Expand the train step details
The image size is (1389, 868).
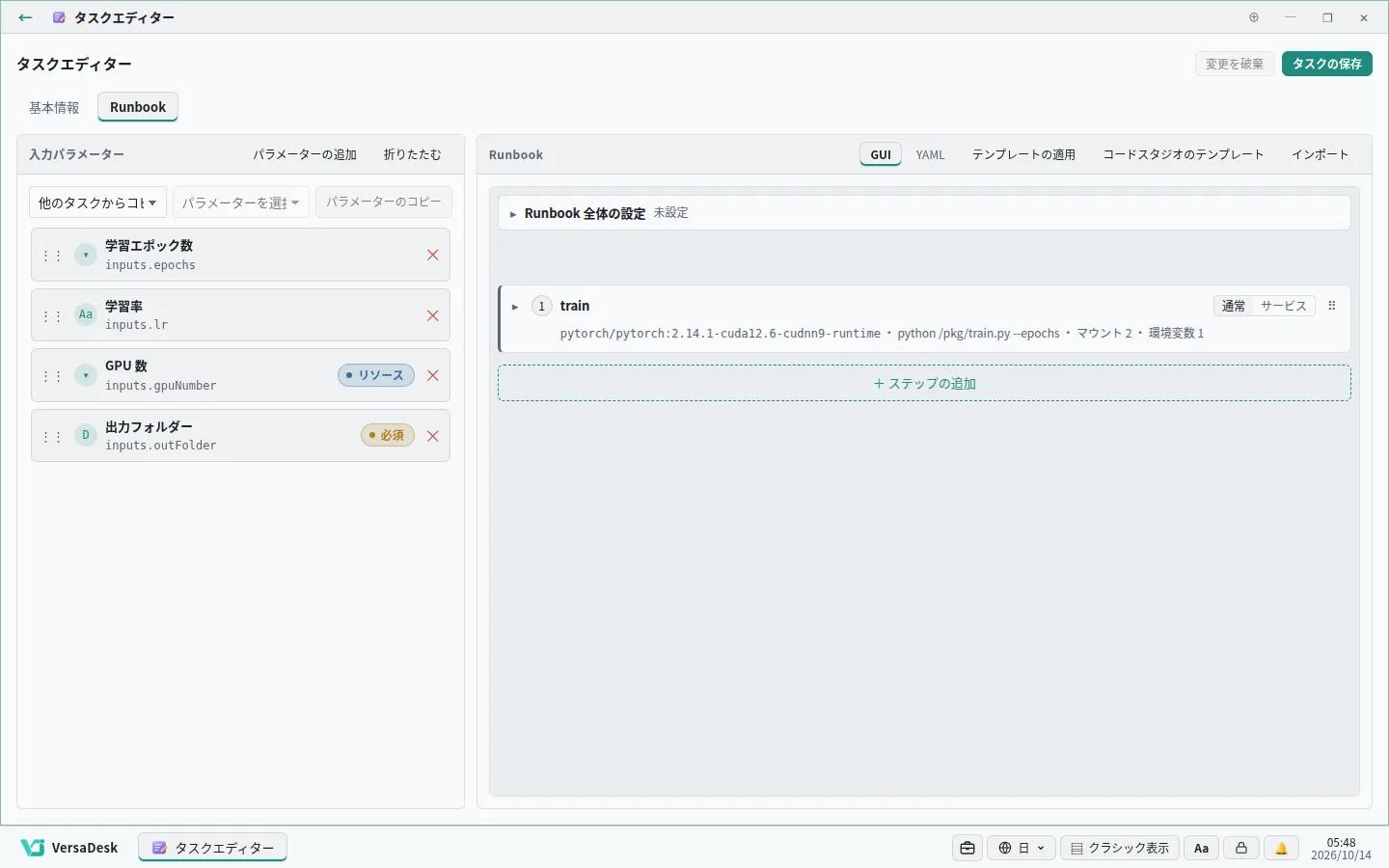tap(515, 307)
